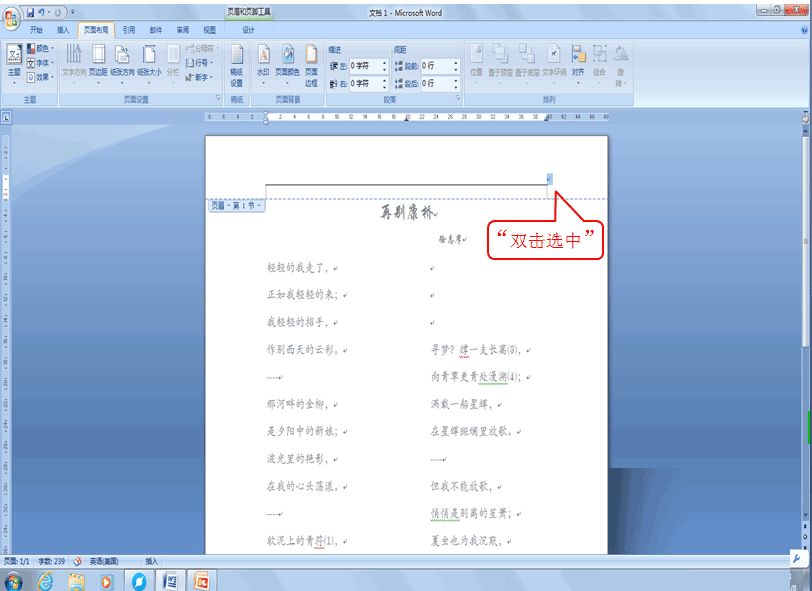This screenshot has width=812, height=591.
Task: Switch to 开始 Home tab
Action: point(36,30)
